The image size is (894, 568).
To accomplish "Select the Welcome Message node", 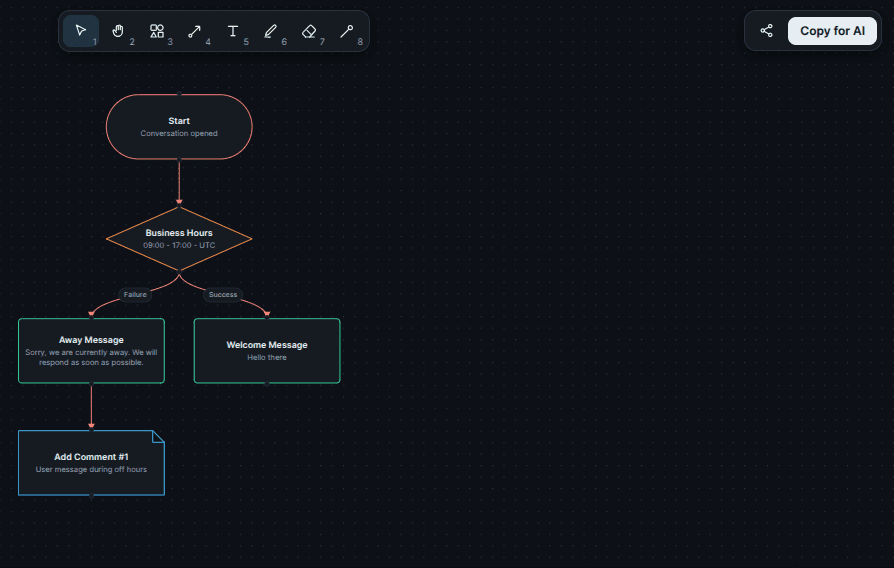I will 267,351.
